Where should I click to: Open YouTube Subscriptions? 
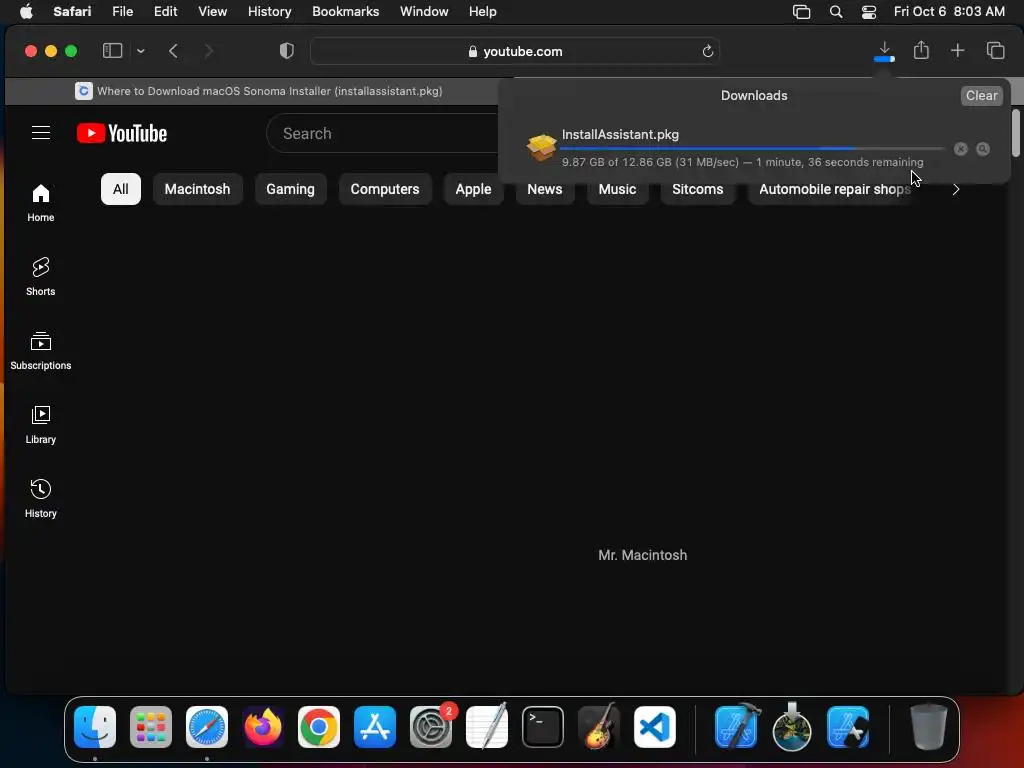pos(40,351)
